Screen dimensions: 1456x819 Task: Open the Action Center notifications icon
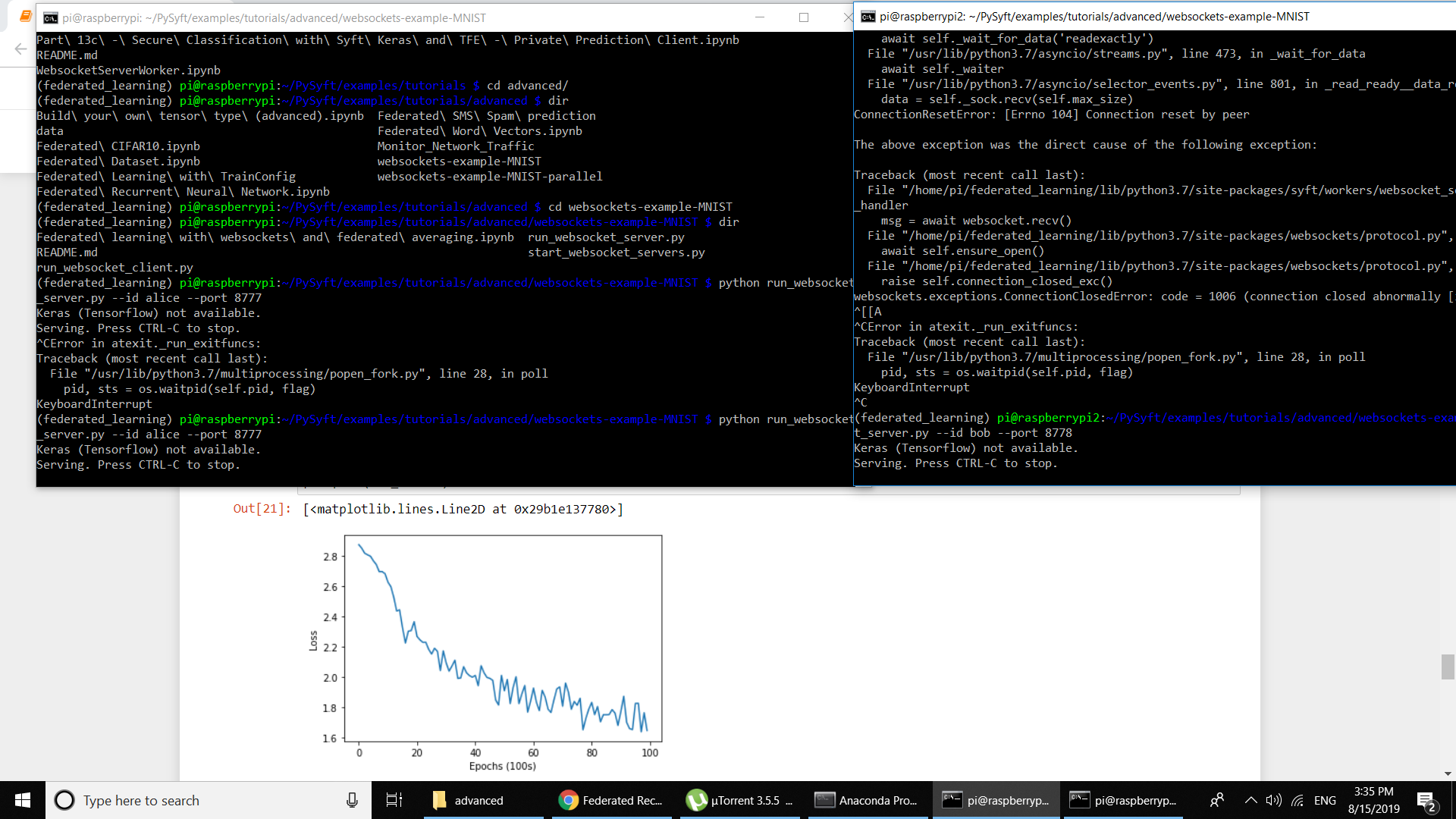(x=1426, y=801)
